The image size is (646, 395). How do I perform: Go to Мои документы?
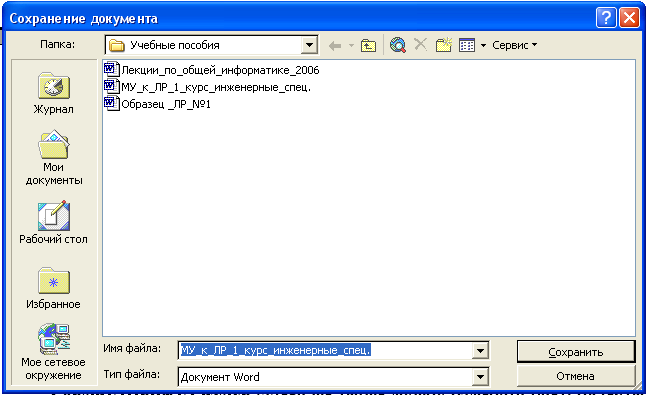(54, 158)
